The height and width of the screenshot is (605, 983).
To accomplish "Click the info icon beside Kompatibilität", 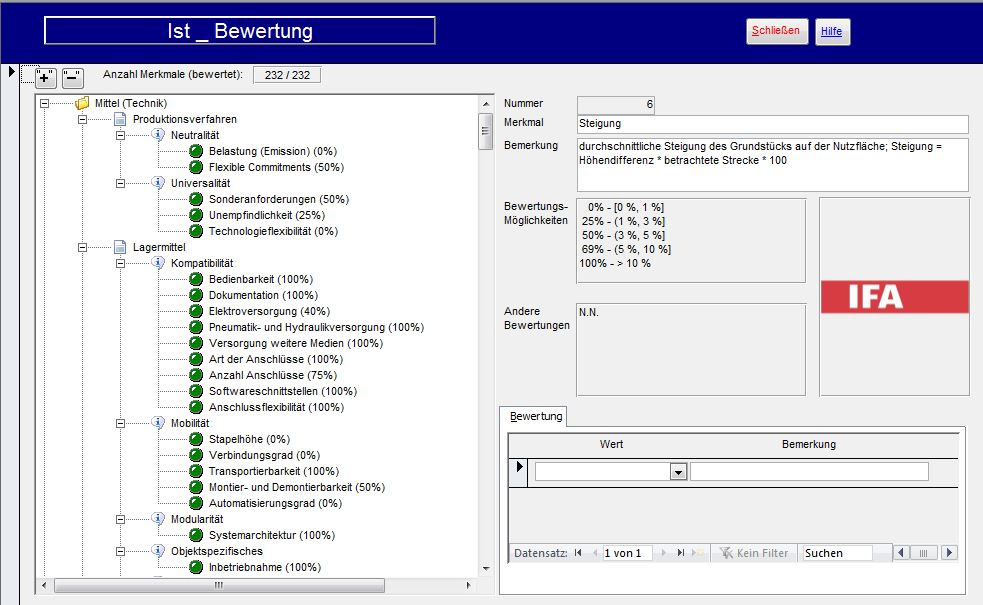I will point(158,263).
